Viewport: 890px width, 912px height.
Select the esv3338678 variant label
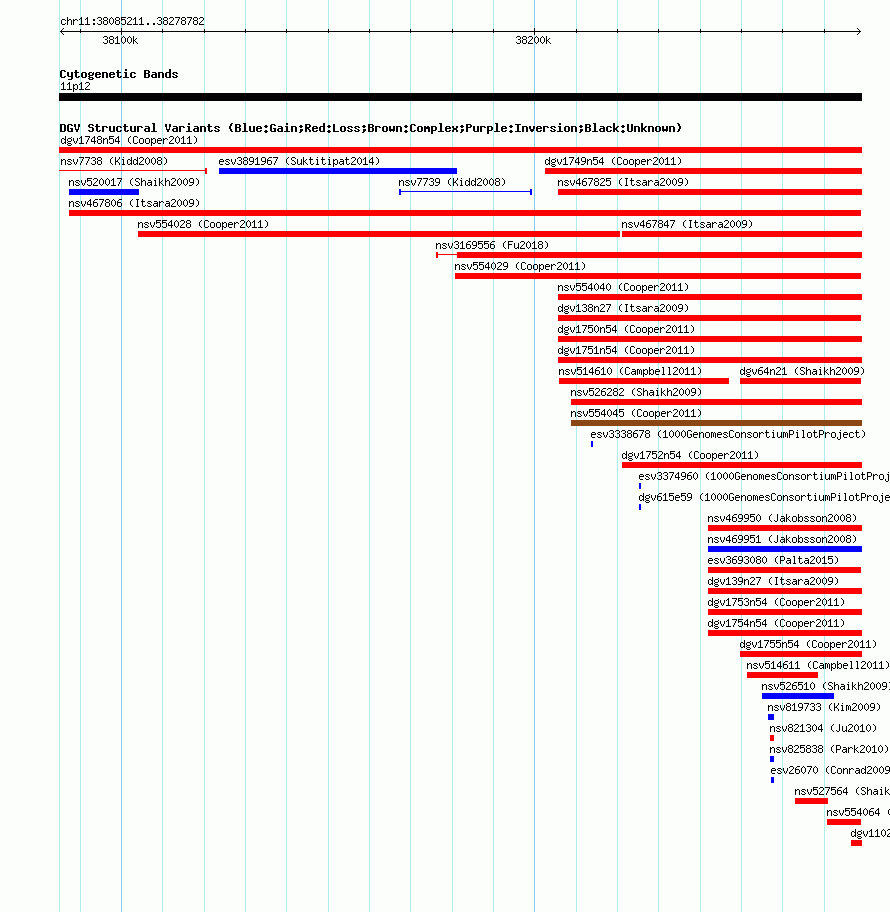click(728, 434)
